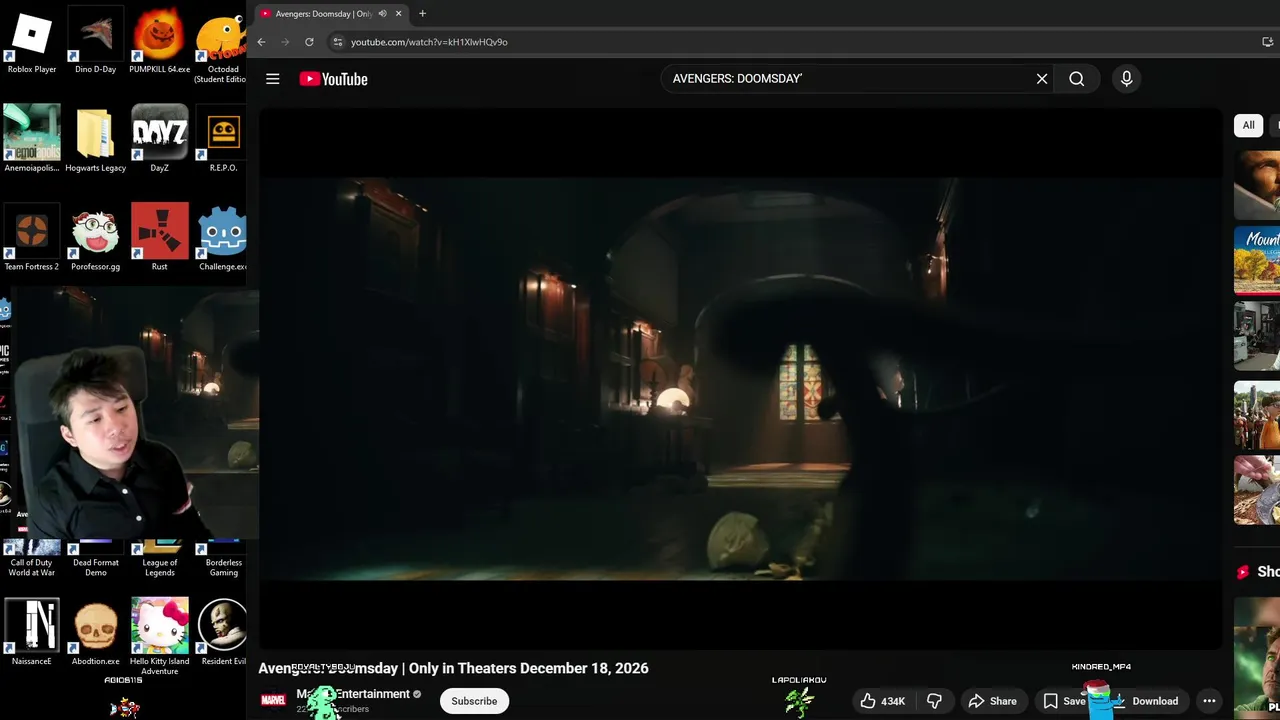This screenshot has height=720, width=1280.
Task: Close the Avengers: Doomsday browser tab
Action: tap(398, 14)
